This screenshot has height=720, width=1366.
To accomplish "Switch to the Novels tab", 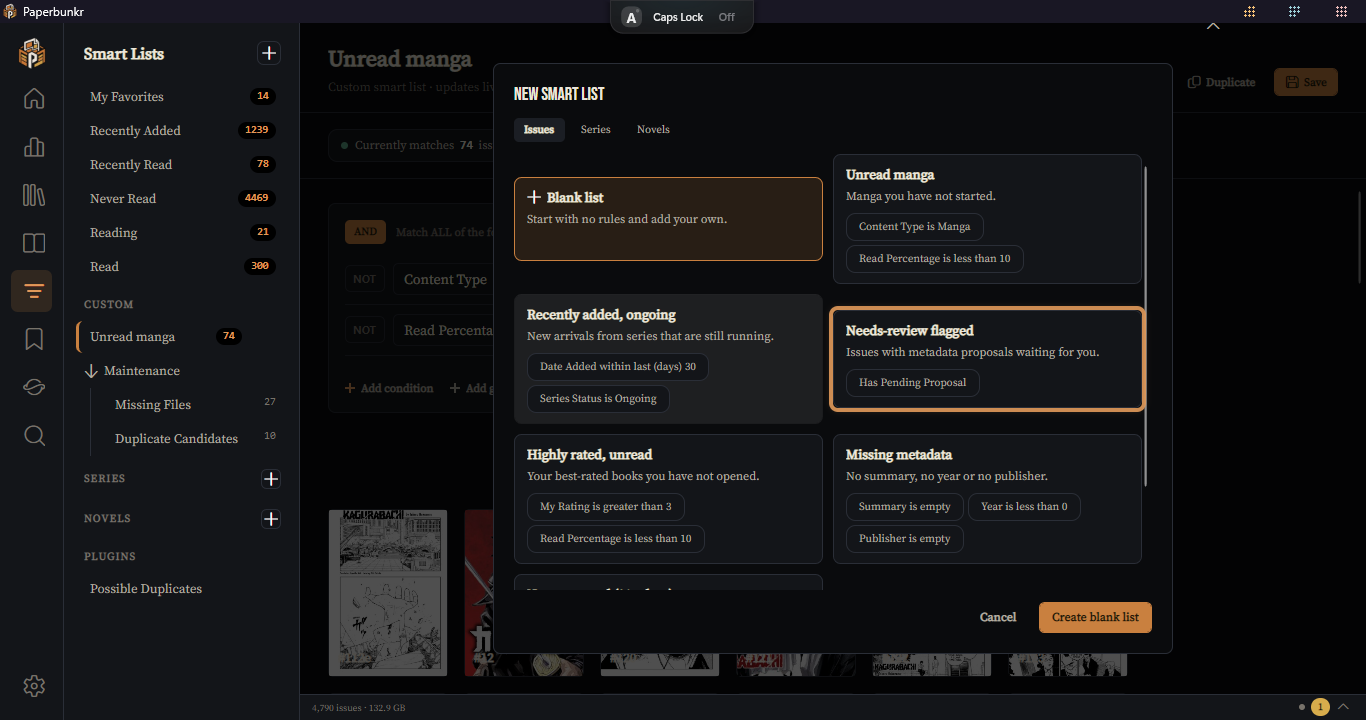I will pyautogui.click(x=653, y=130).
